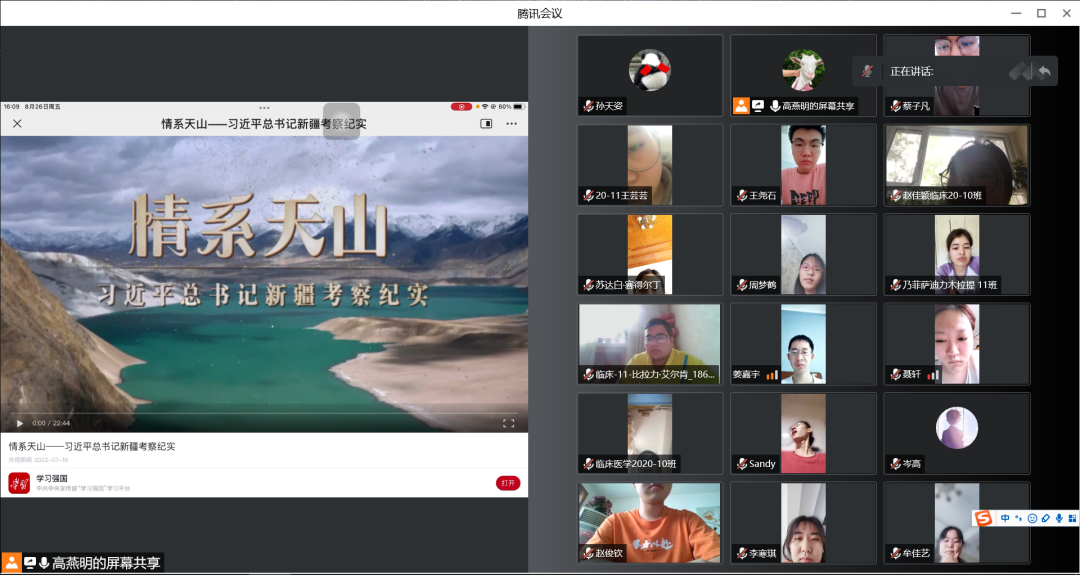This screenshot has width=1080, height=575.
Task: Select 孙天姿's participant tile
Action: pos(649,75)
